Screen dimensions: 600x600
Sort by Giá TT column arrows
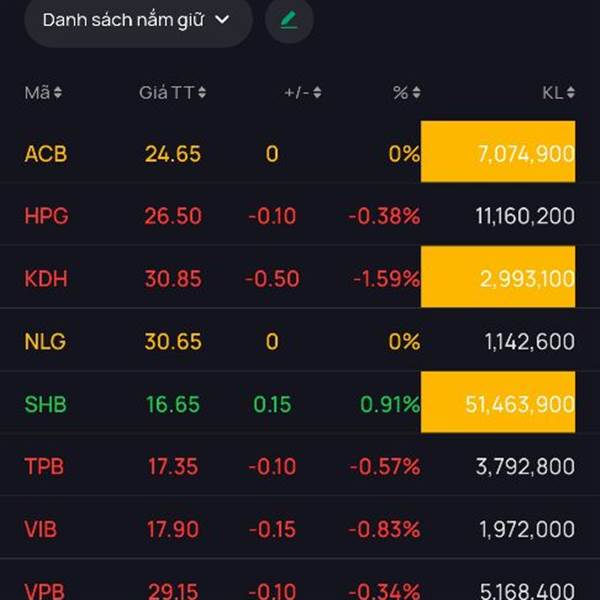click(202, 92)
